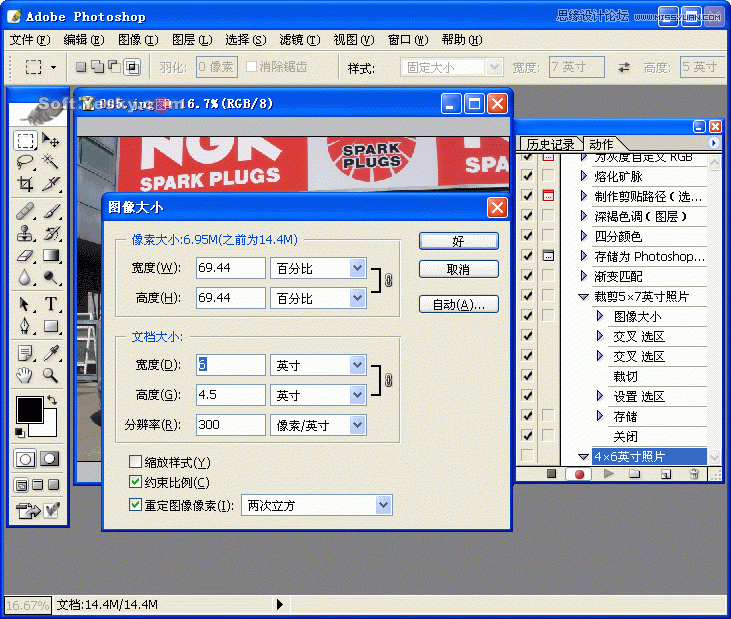Click the 自动(A)... button

tap(459, 304)
